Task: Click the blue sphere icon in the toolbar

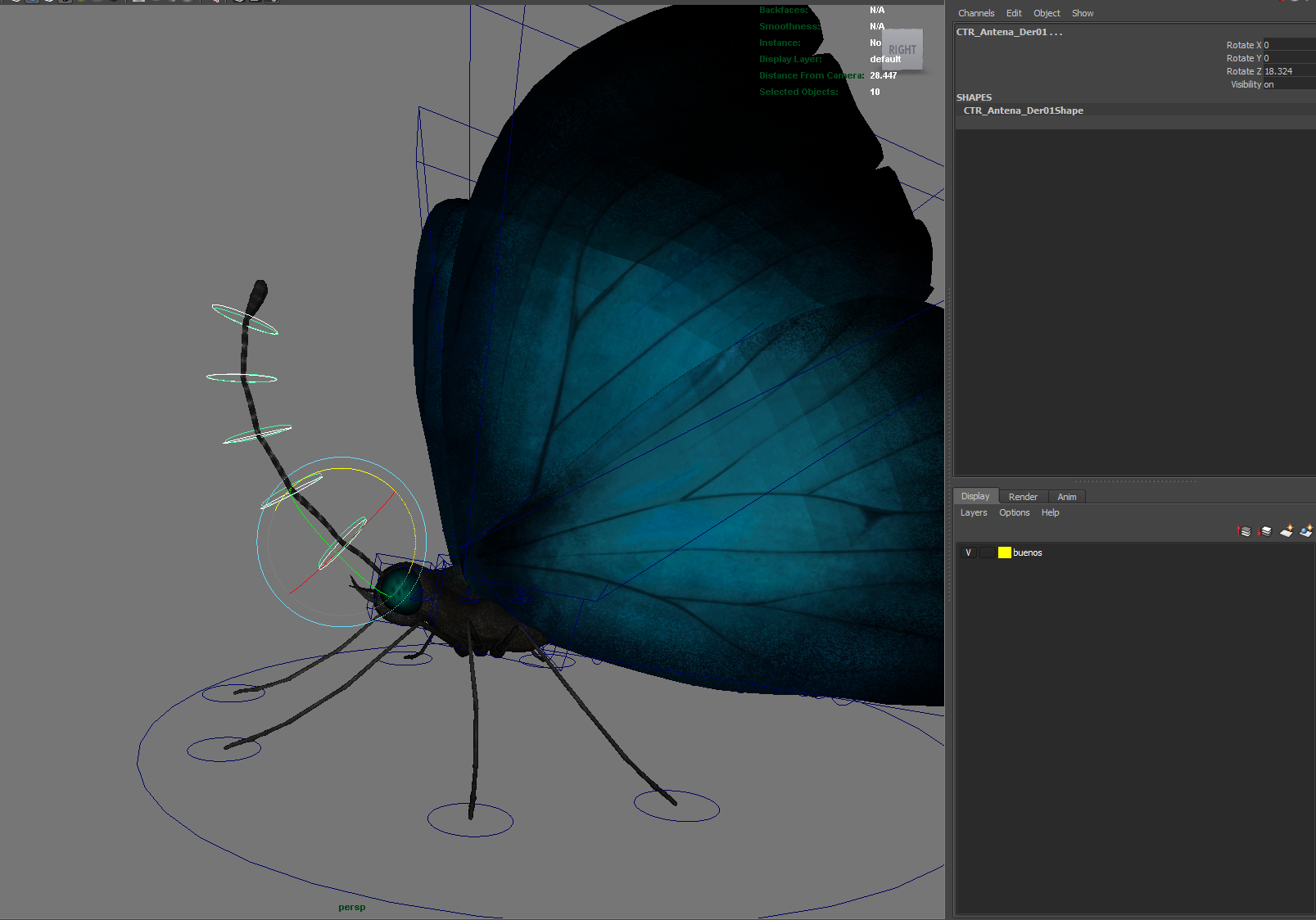Action: click(33, 2)
